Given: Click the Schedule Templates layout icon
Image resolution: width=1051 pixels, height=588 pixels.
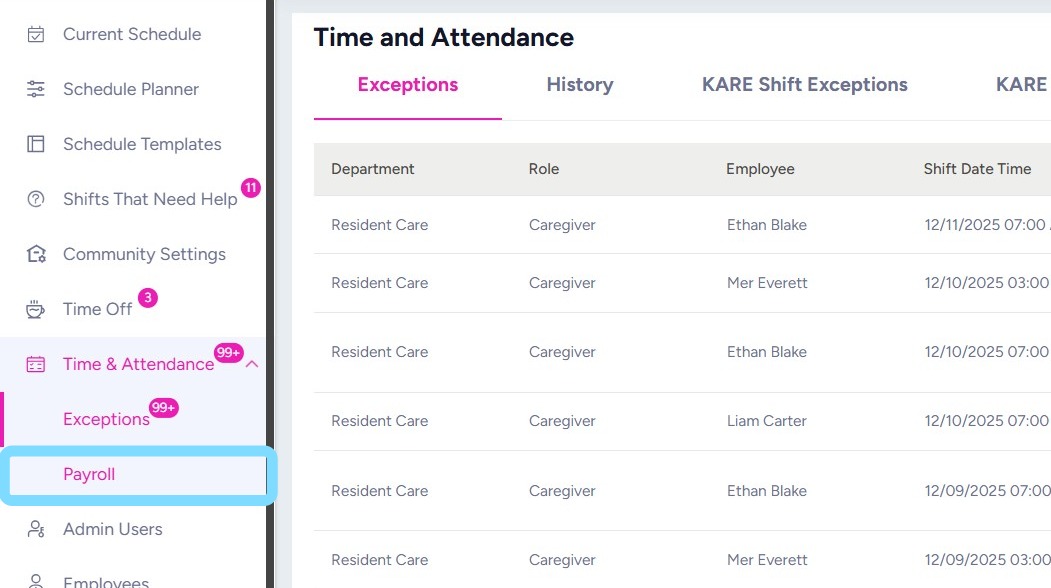Looking at the screenshot, I should [x=36, y=144].
